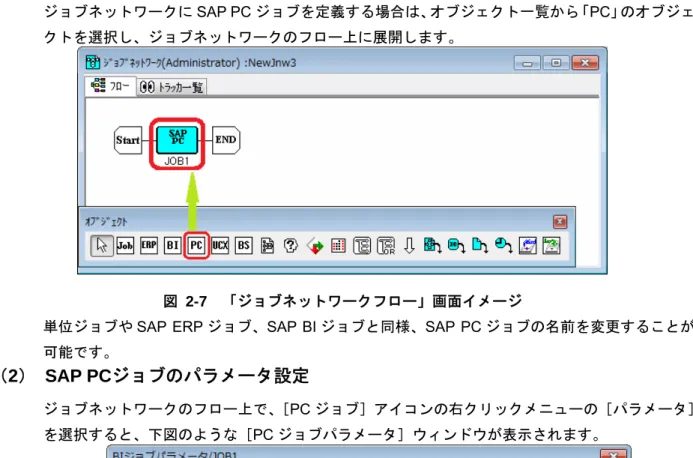Viewport: 693px width, 458px height.
Task: Click heading SAP PCジョブのパラメータ設定
Action: coord(177,376)
